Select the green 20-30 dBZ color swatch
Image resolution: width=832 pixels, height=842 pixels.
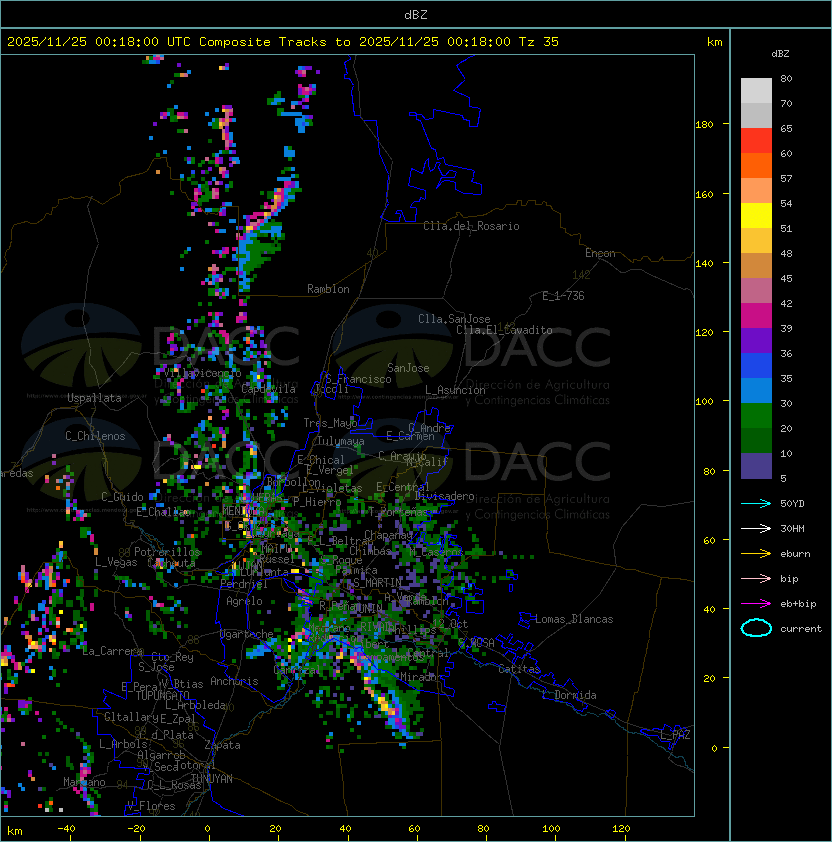(756, 416)
